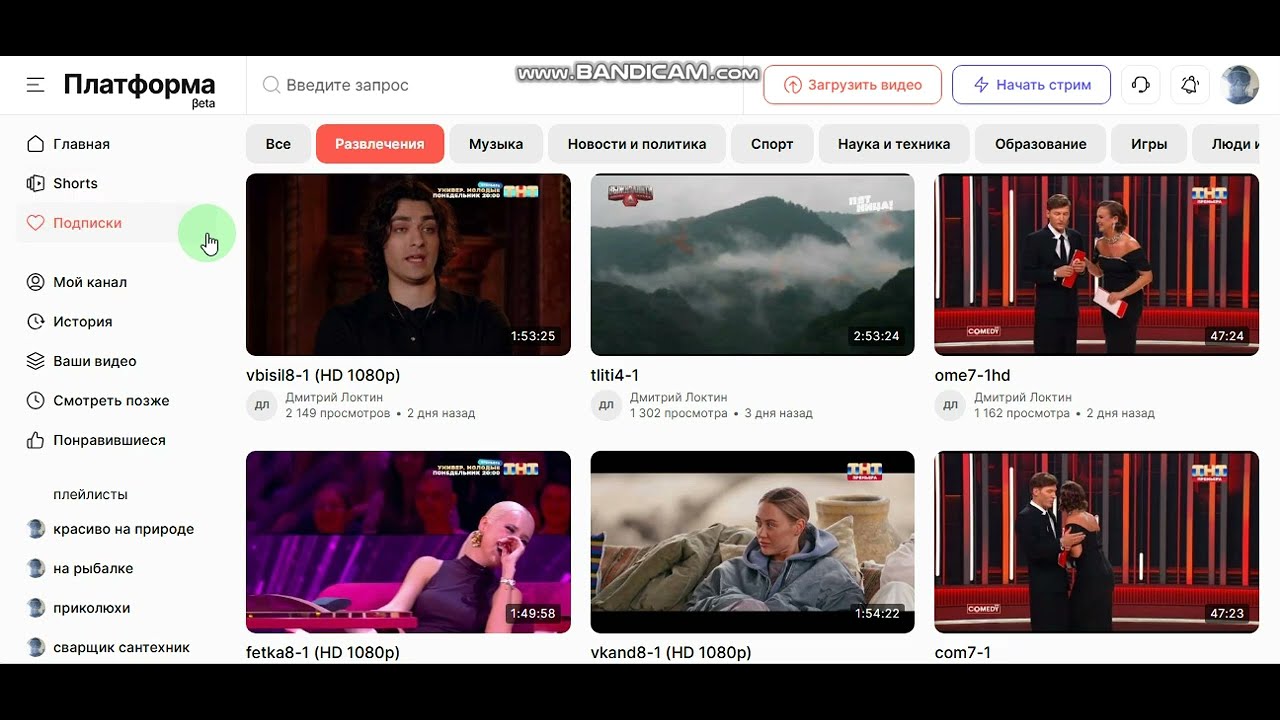The width and height of the screenshot is (1280, 720).
Task: Click the Платформа beta logo
Action: click(x=139, y=88)
